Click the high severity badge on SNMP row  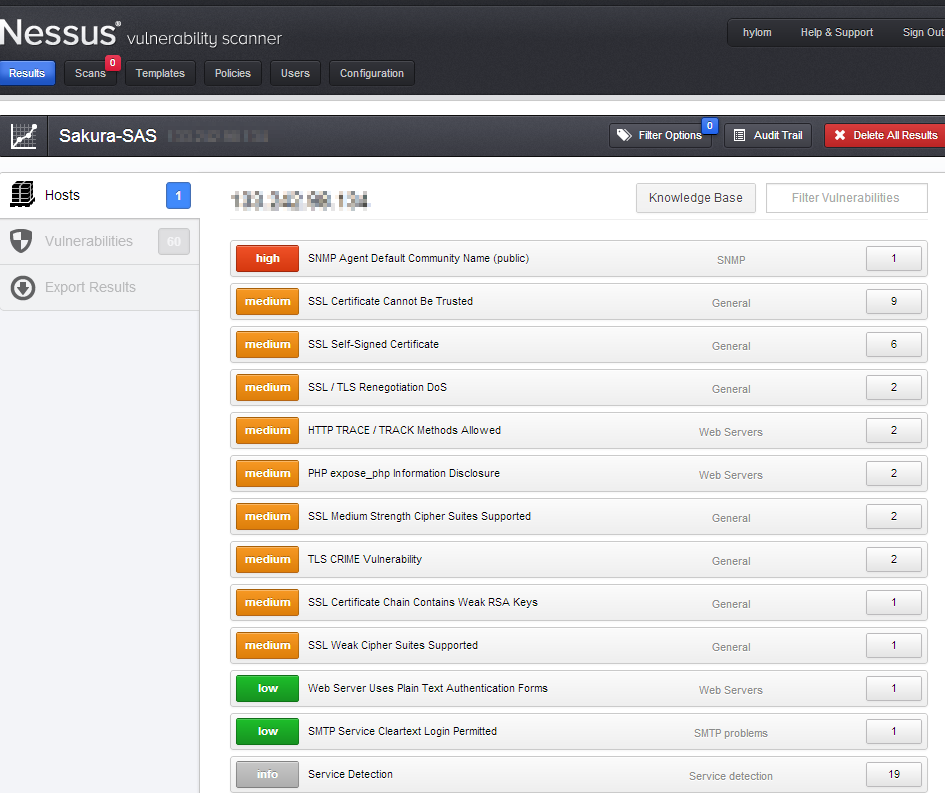268,259
